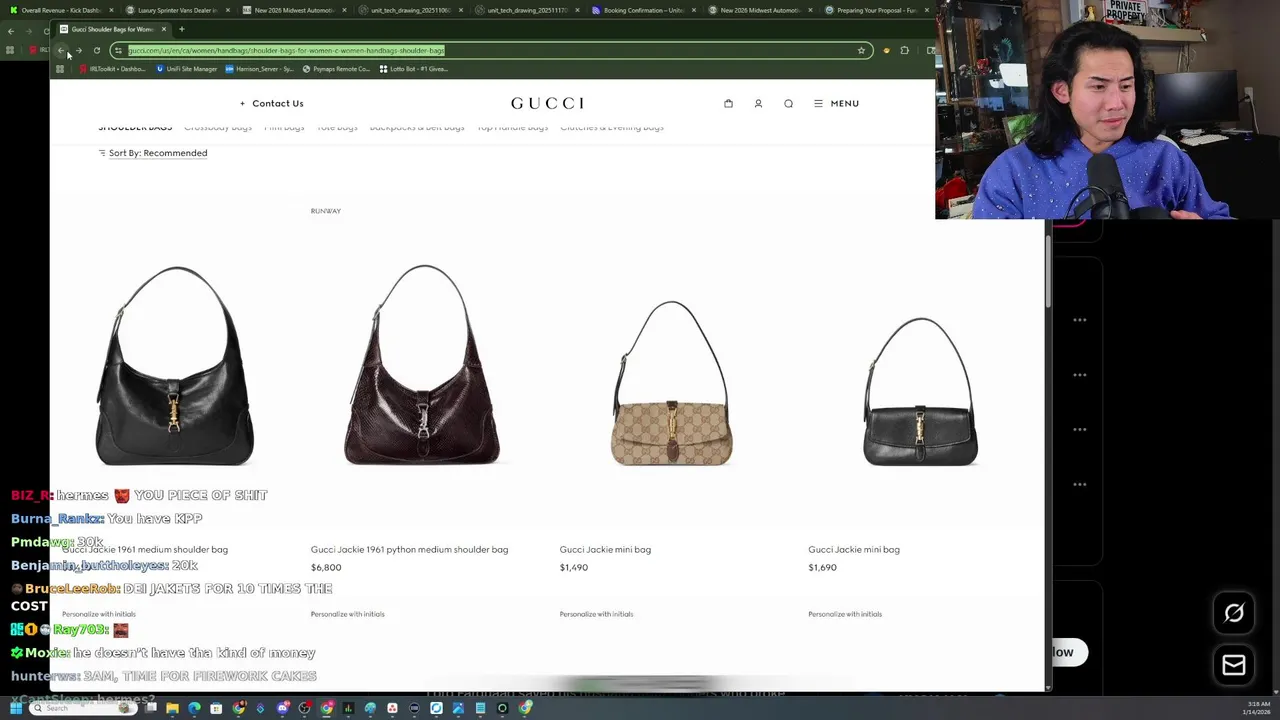Open the Gucci shopping bag icon

tap(728, 103)
